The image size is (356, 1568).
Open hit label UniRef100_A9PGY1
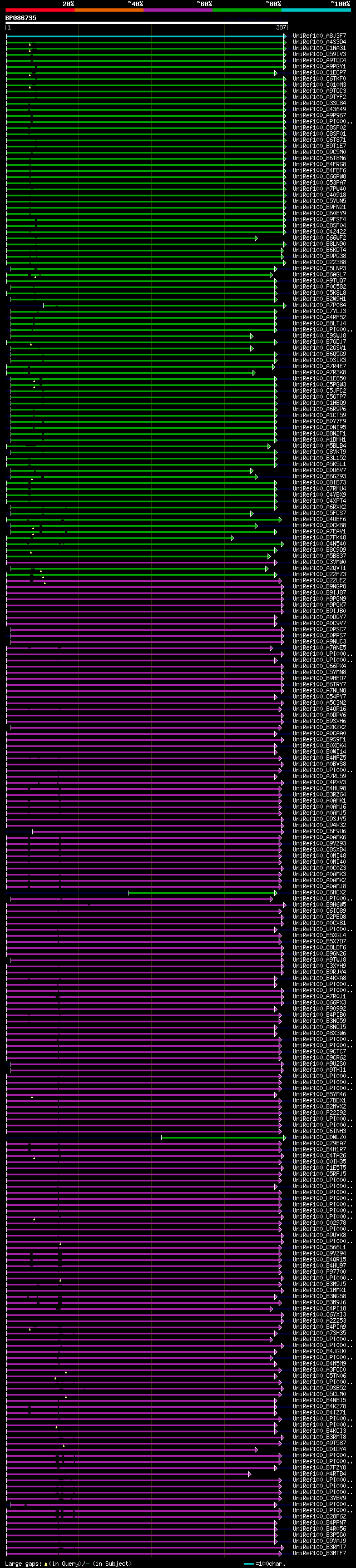pyautogui.click(x=319, y=66)
